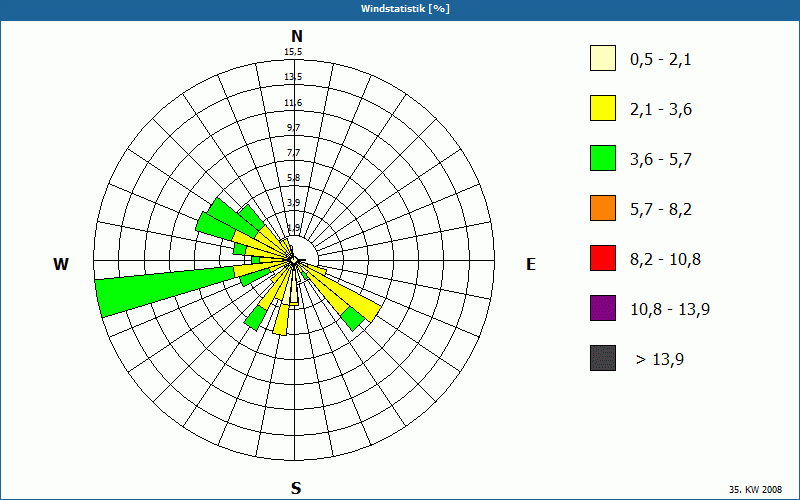Click the green 3,6 - 5,7 legend swatch
Screen dimensions: 800x500
click(603, 158)
